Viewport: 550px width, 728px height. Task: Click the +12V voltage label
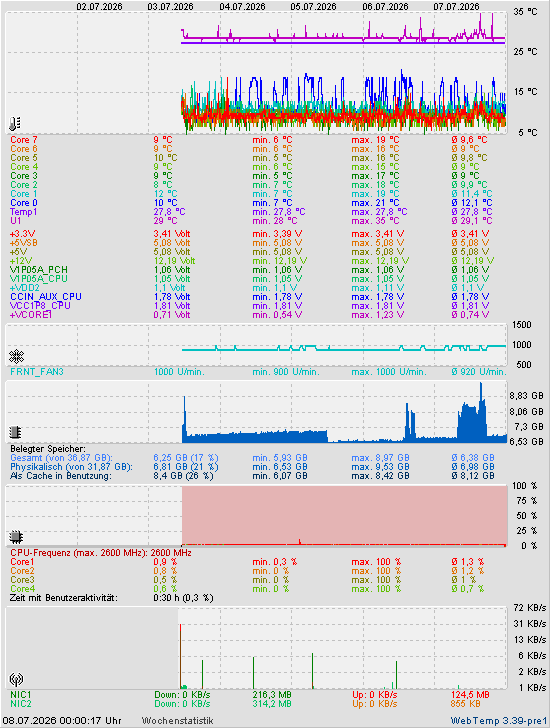(21, 261)
